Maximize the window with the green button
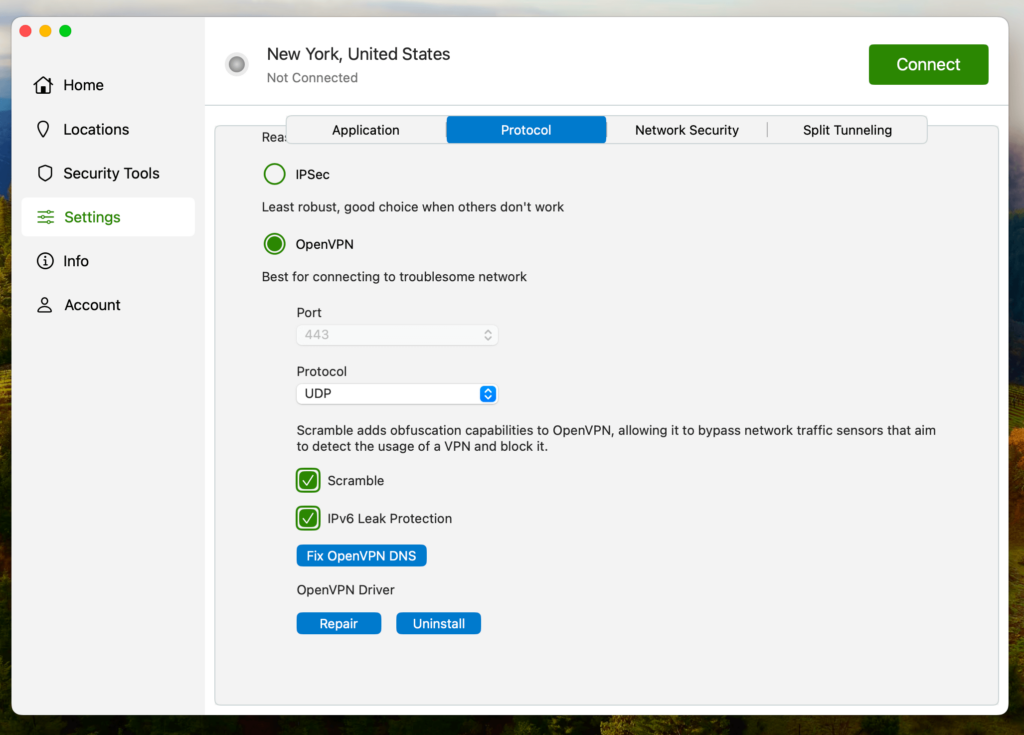 [65, 31]
